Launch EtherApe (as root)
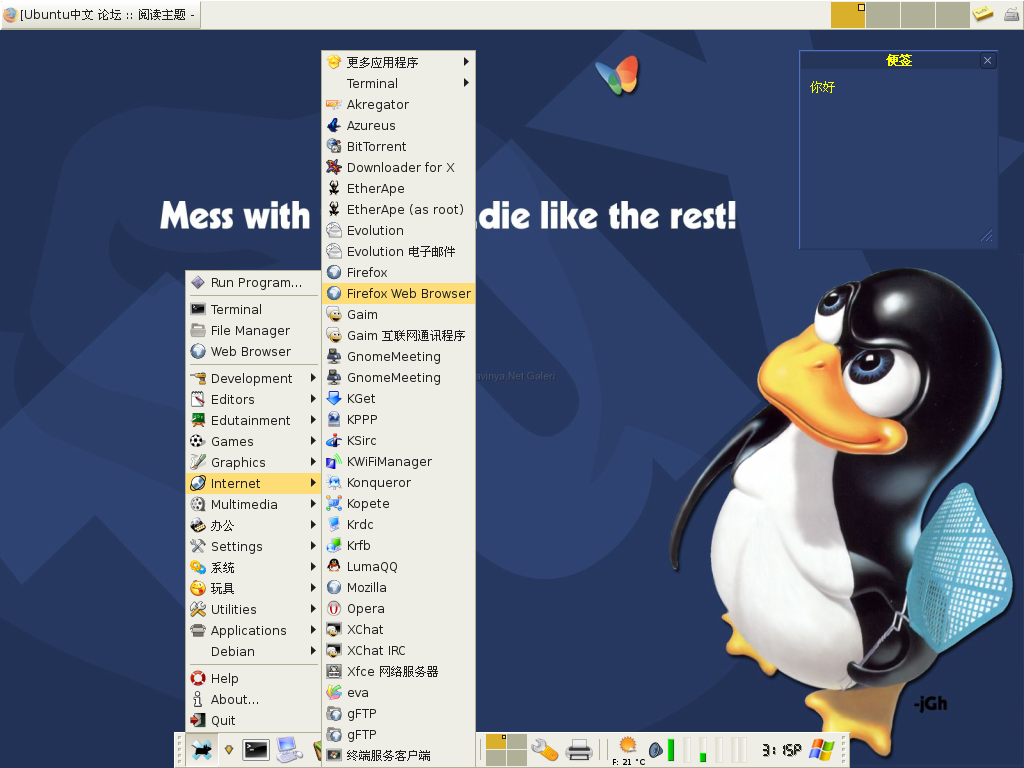 coord(398,209)
